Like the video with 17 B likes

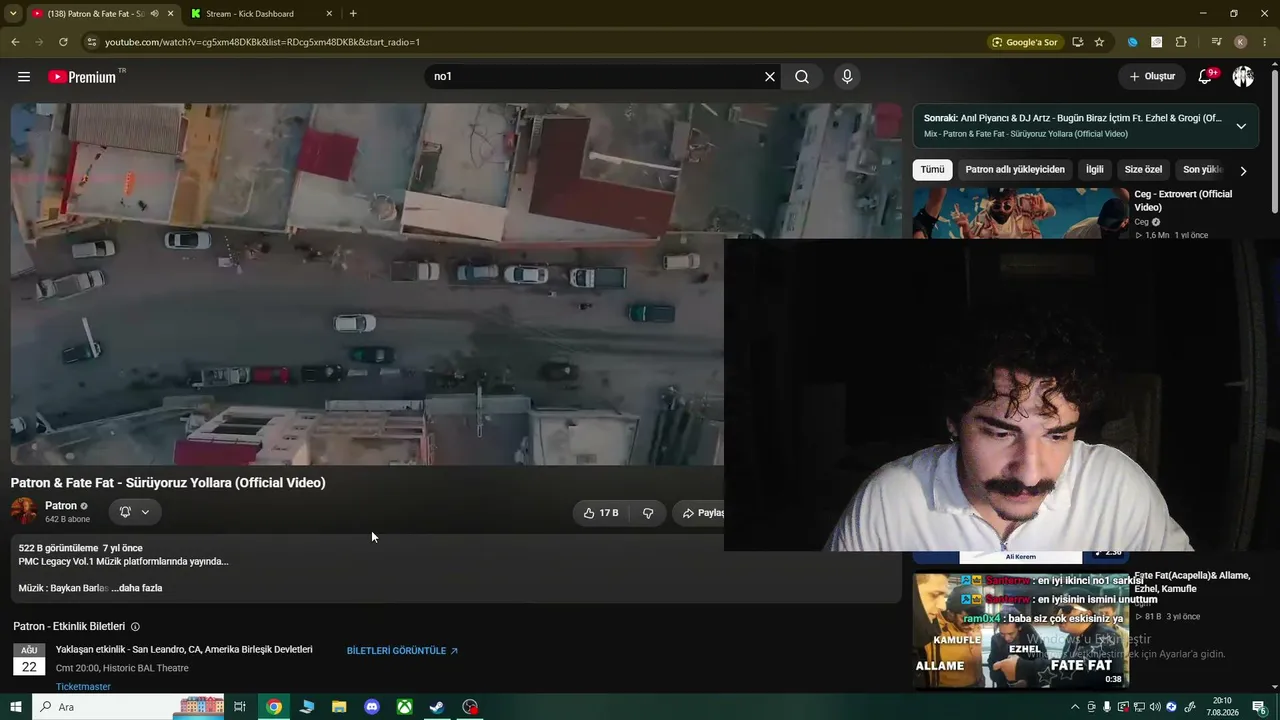601,513
